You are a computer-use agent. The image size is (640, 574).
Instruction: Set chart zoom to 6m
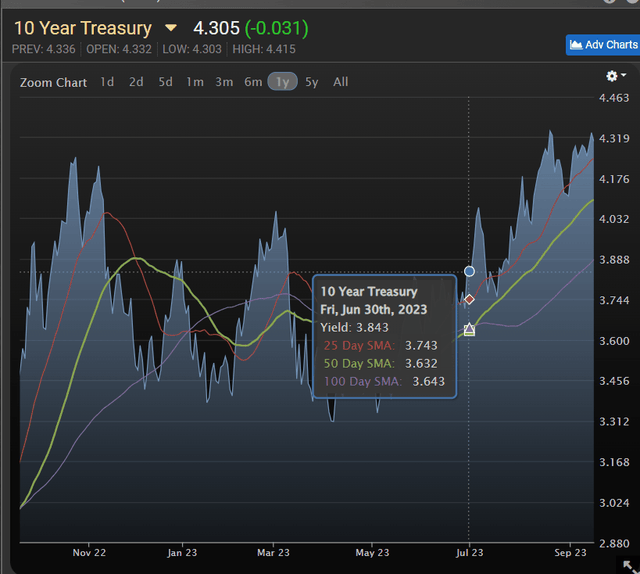click(253, 82)
